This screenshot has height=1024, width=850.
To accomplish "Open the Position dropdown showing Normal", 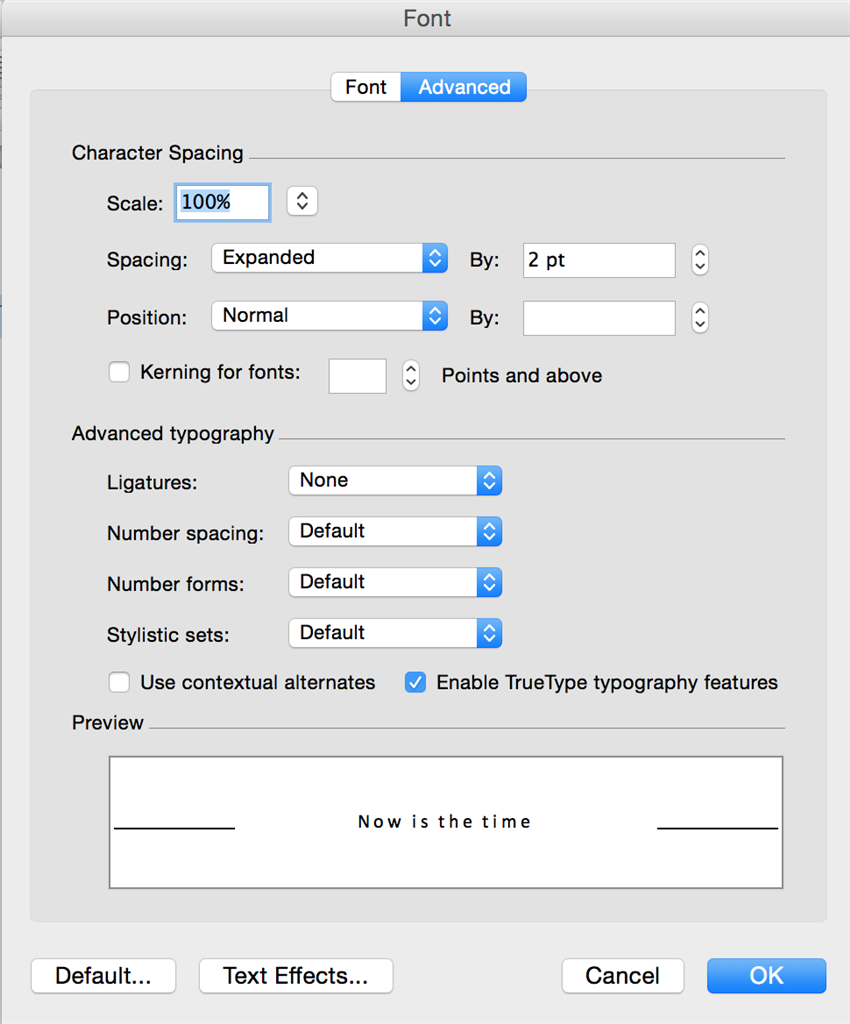I will click(x=329, y=316).
